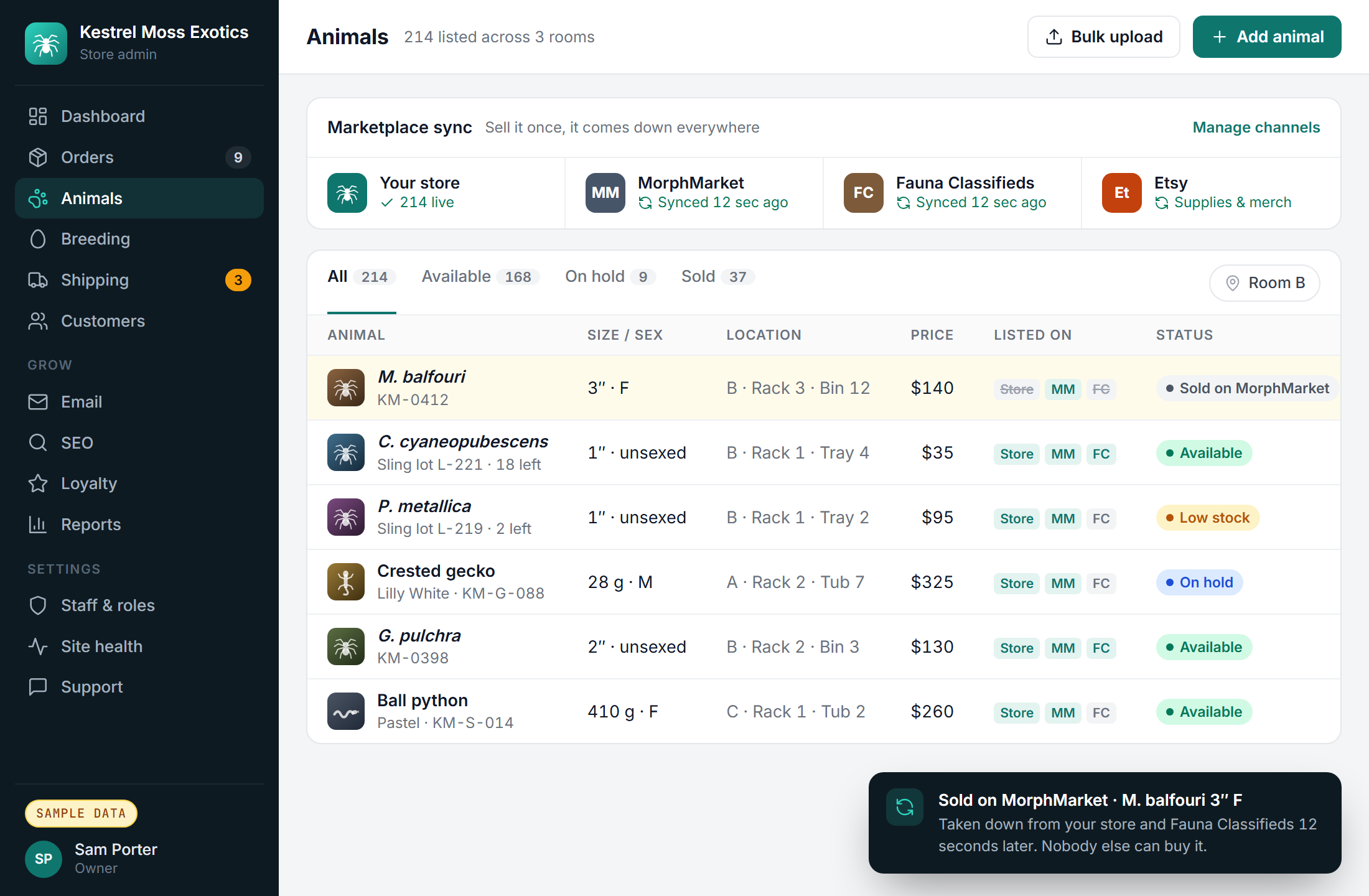Open Shipping in the sidebar
The image size is (1369, 896).
click(139, 280)
